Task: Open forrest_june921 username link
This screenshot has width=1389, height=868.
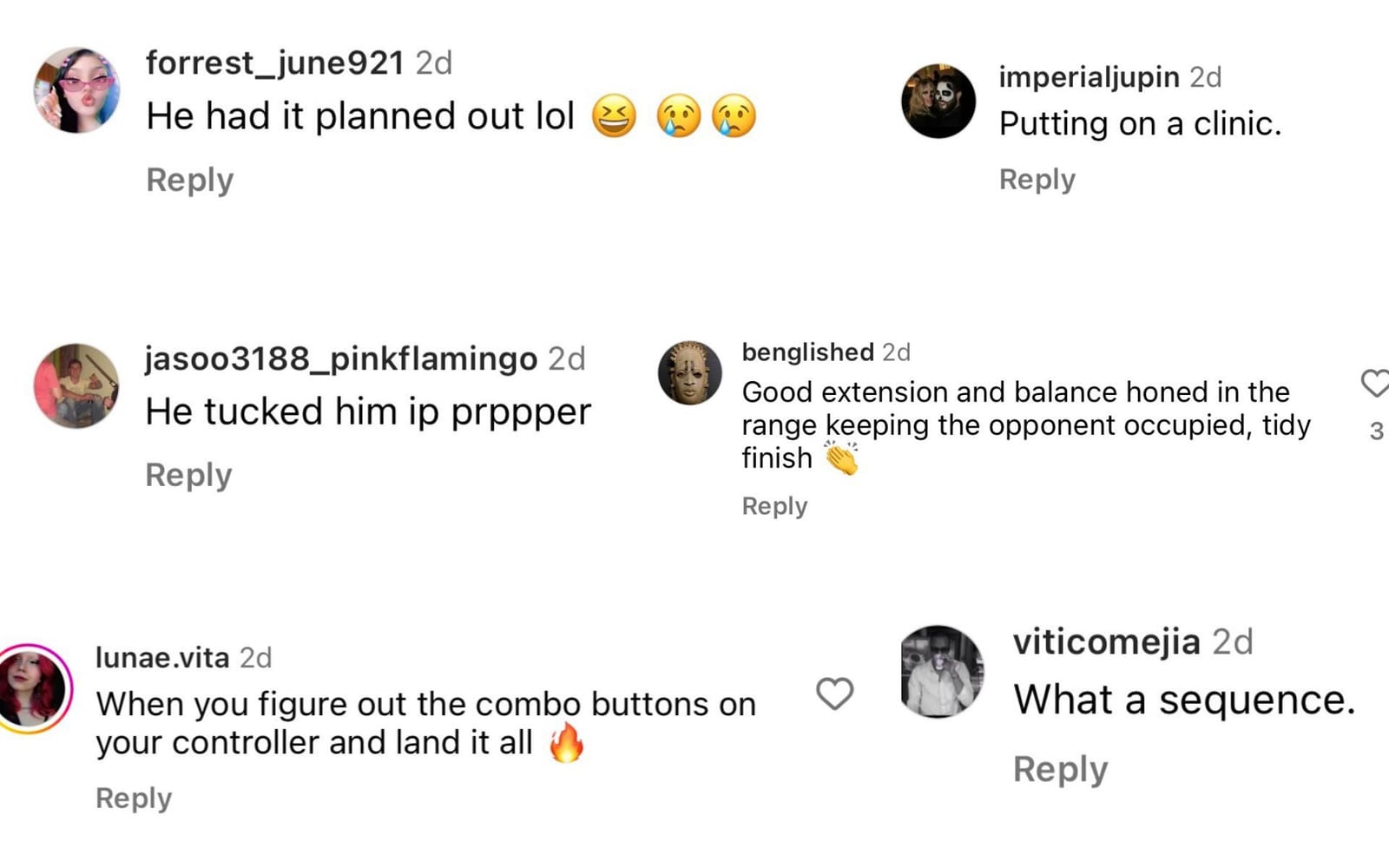Action: (274, 62)
